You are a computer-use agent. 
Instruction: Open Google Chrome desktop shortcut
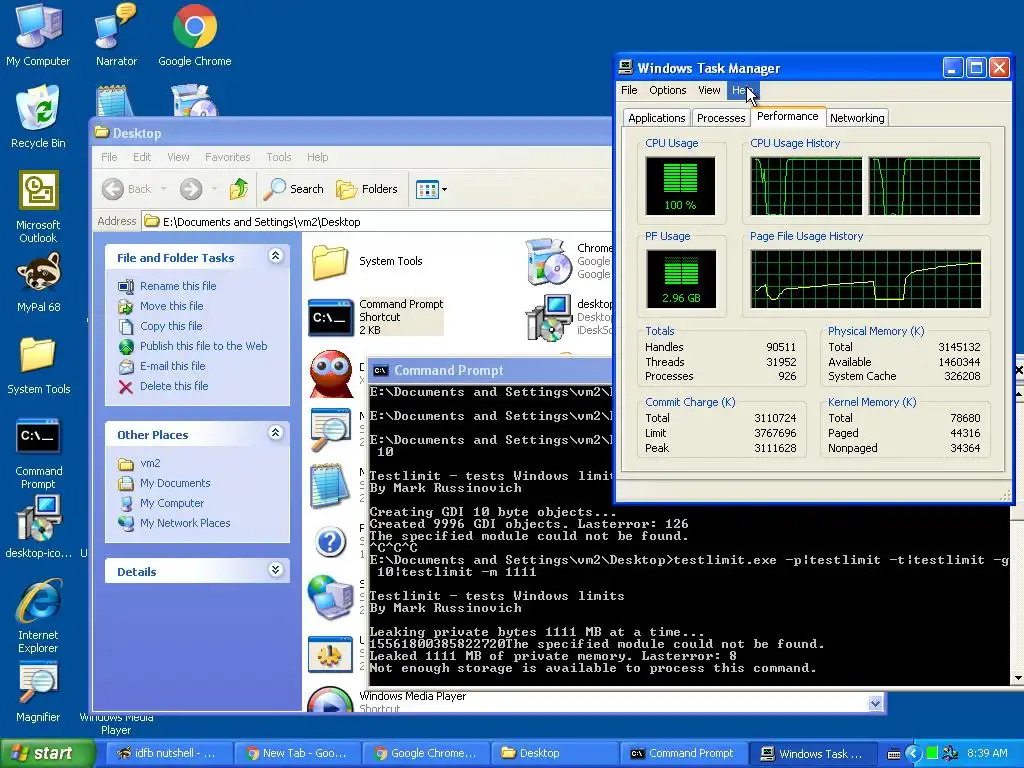(x=195, y=34)
